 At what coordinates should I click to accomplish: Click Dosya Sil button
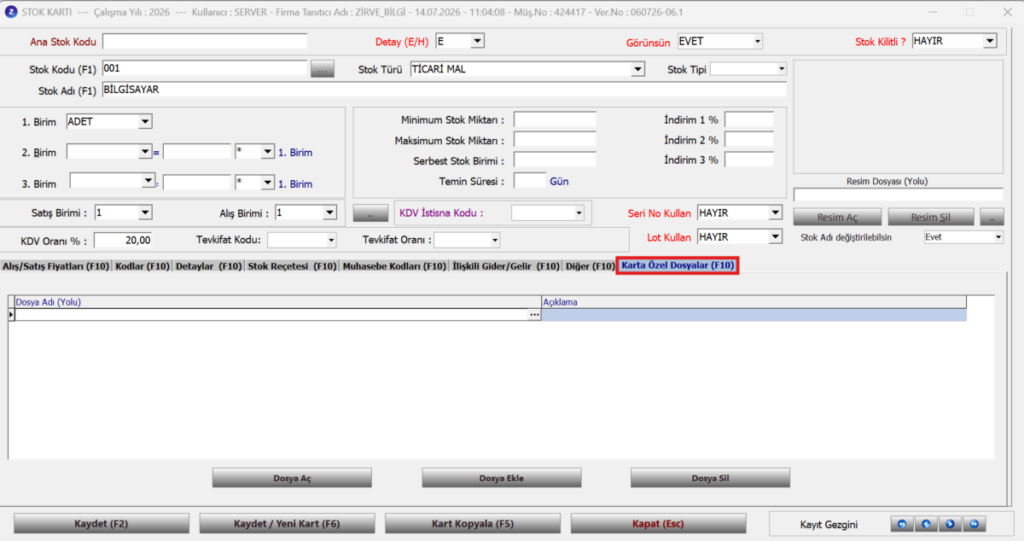coord(710,478)
